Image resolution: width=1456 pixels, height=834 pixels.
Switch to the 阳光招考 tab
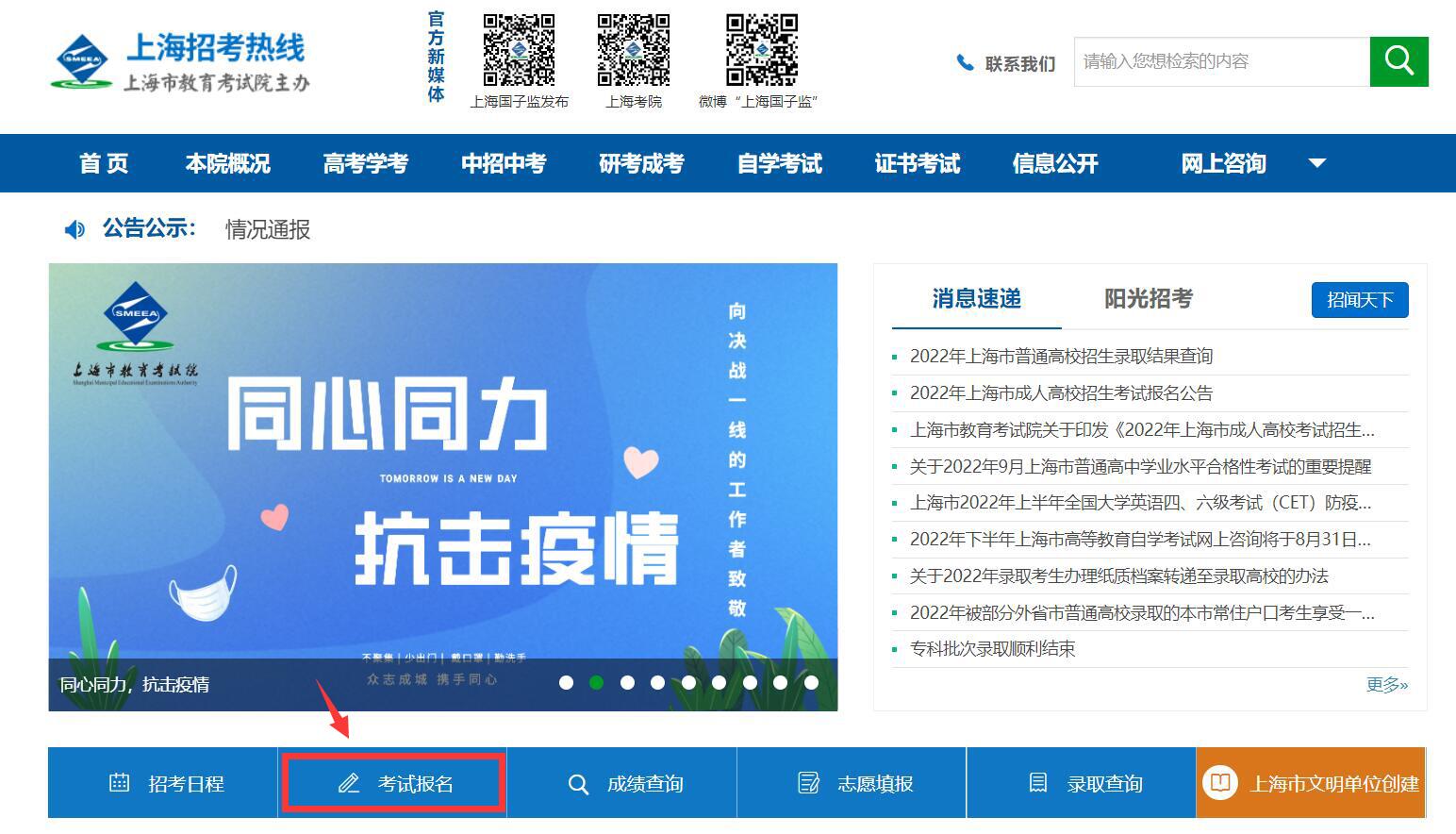(1148, 299)
